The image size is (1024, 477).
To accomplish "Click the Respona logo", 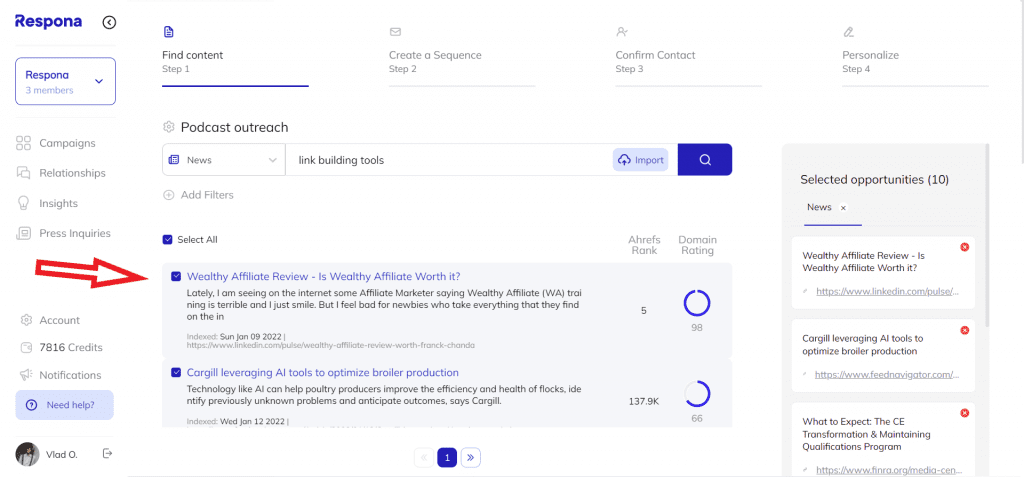I will point(48,22).
